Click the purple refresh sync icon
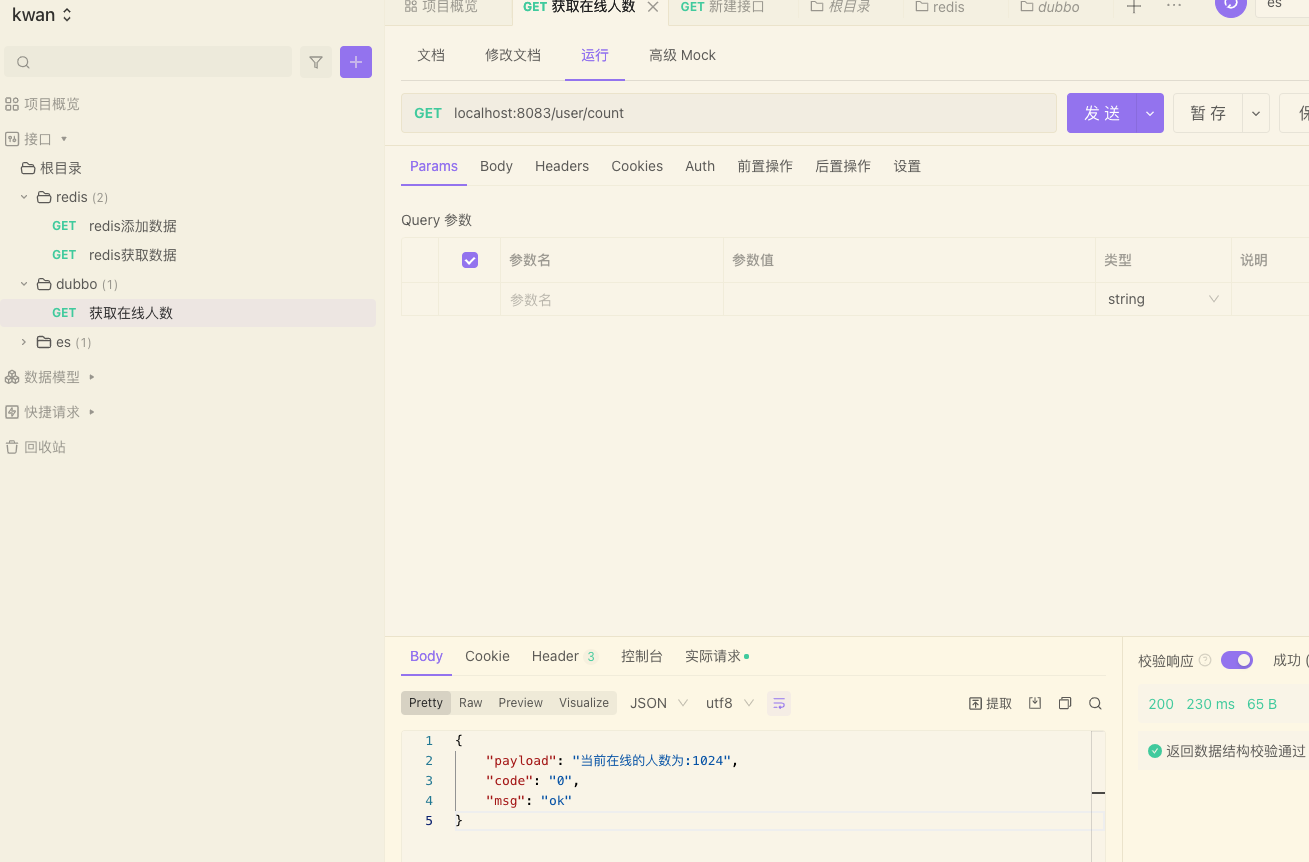Image resolution: width=1309 pixels, height=862 pixels. pos(1231,5)
